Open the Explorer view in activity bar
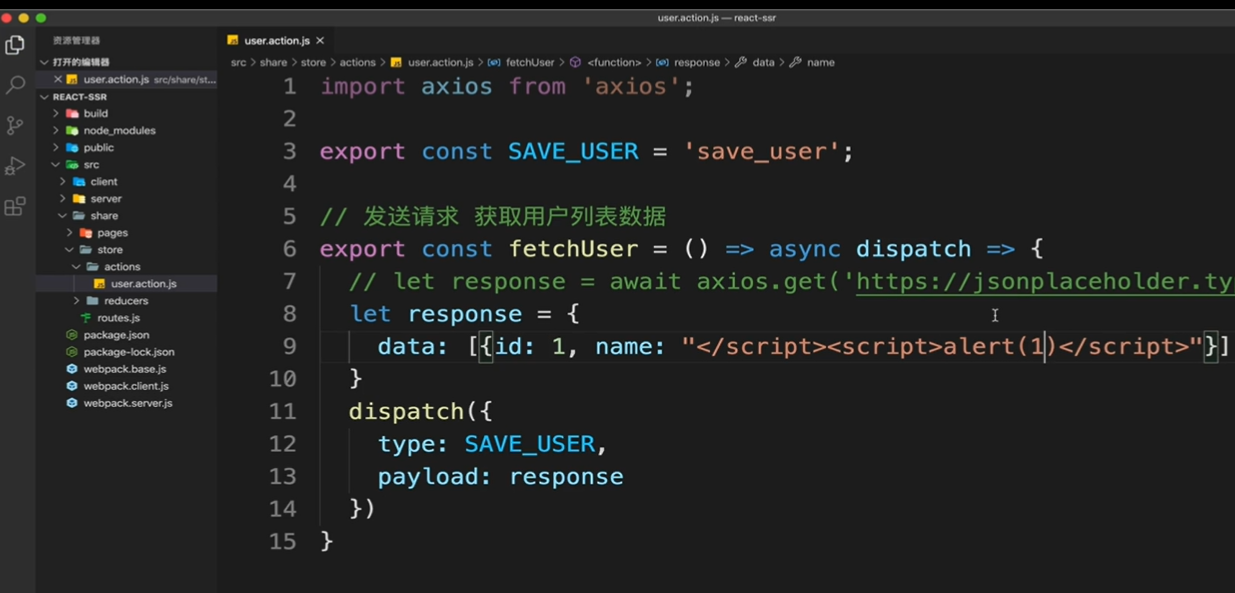The height and width of the screenshot is (593, 1235). (x=15, y=45)
